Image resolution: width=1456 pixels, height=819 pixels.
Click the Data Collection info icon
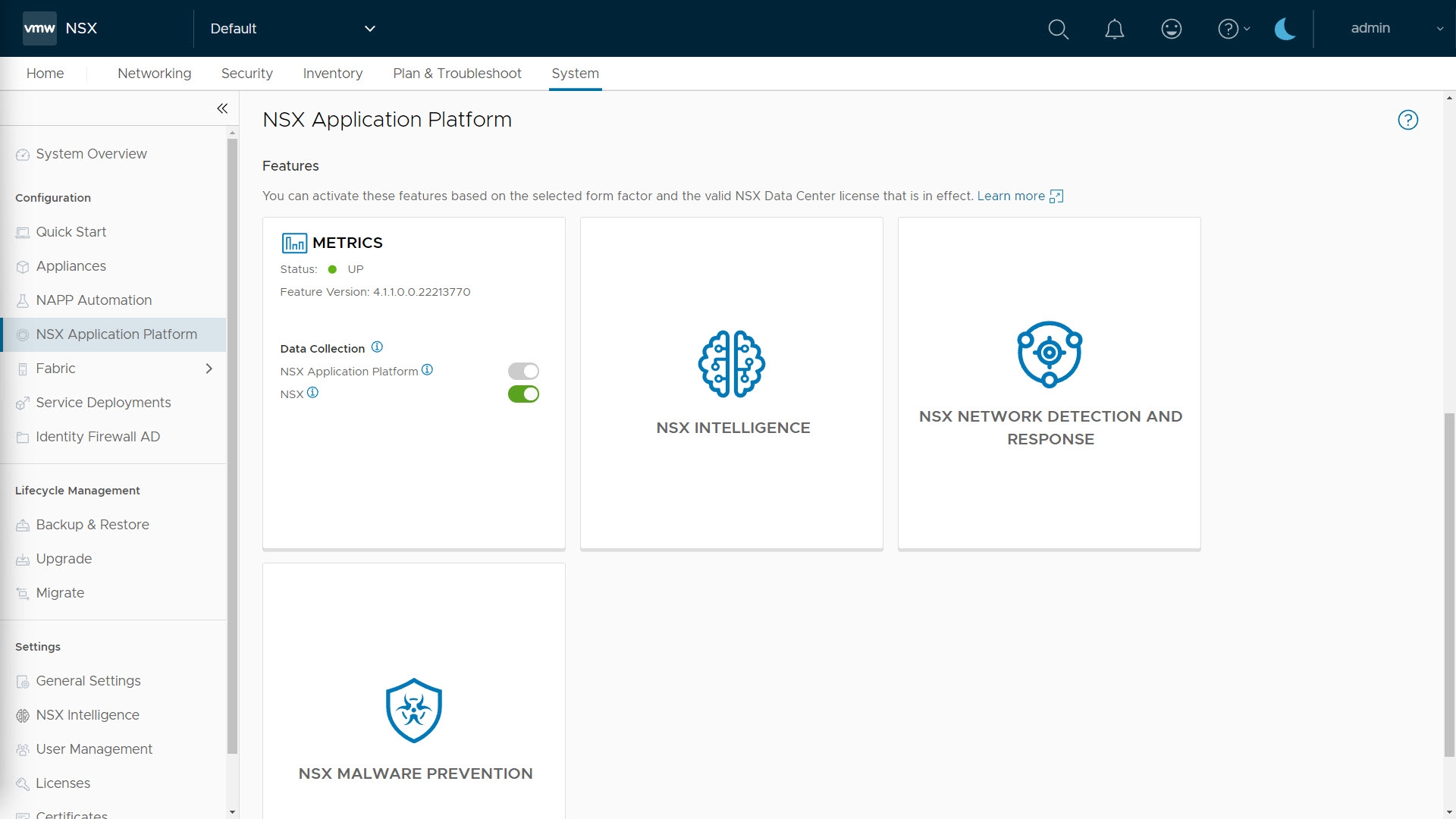click(377, 347)
